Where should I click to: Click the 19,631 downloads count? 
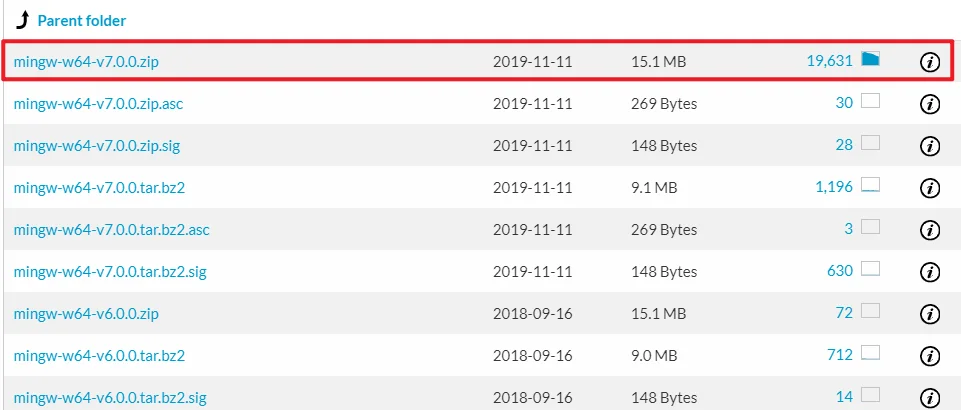[830, 61]
